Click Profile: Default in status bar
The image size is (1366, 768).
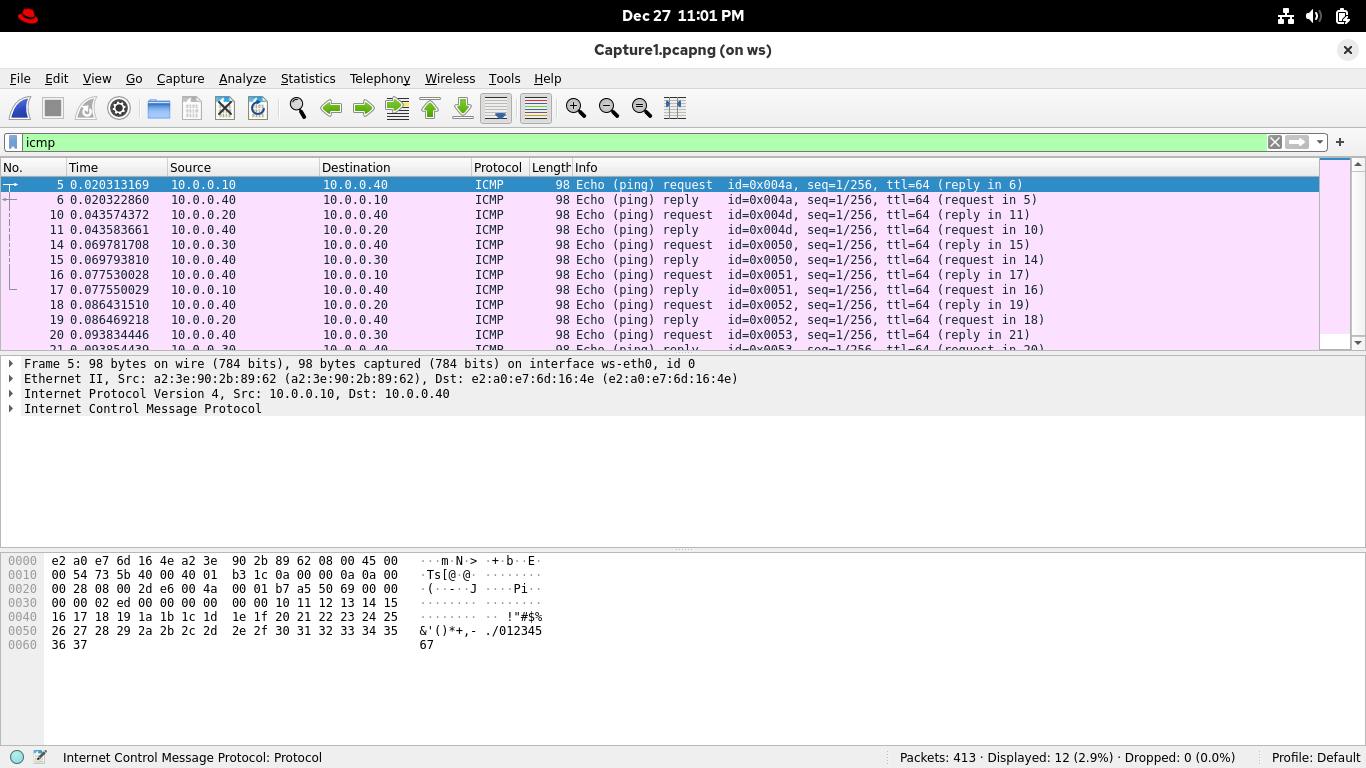coord(1315,757)
